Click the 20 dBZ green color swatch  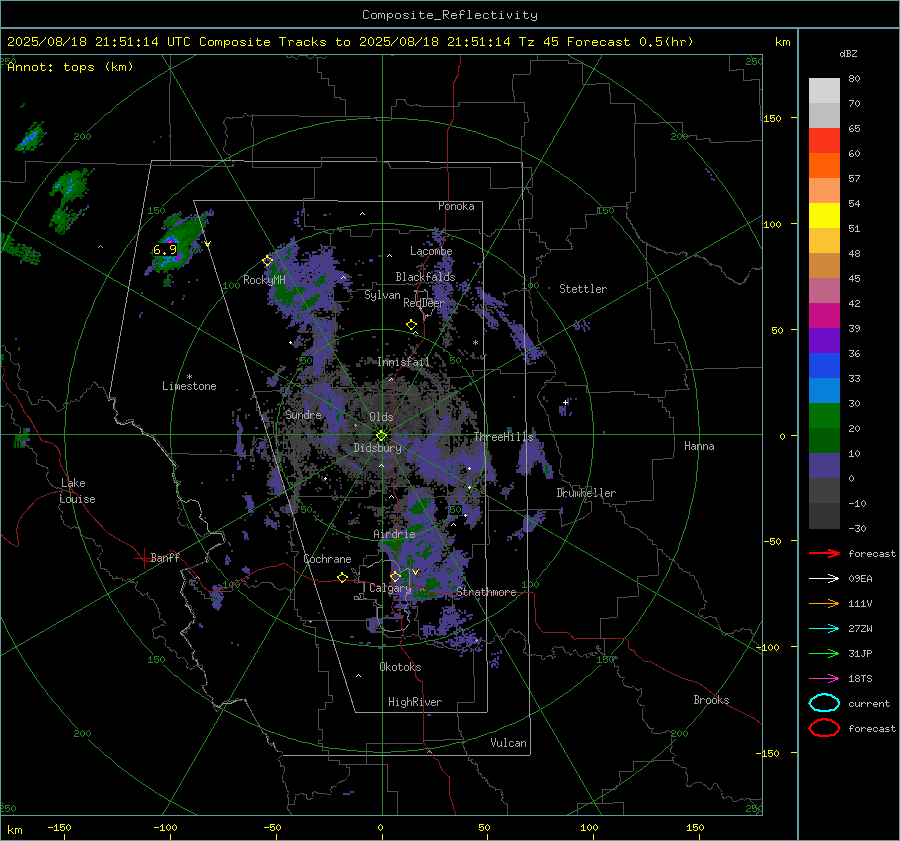[x=824, y=416]
